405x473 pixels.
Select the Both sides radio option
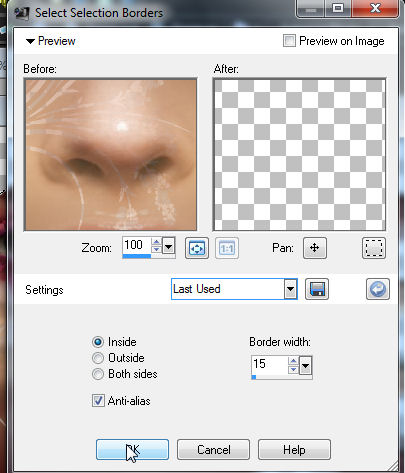tap(98, 374)
